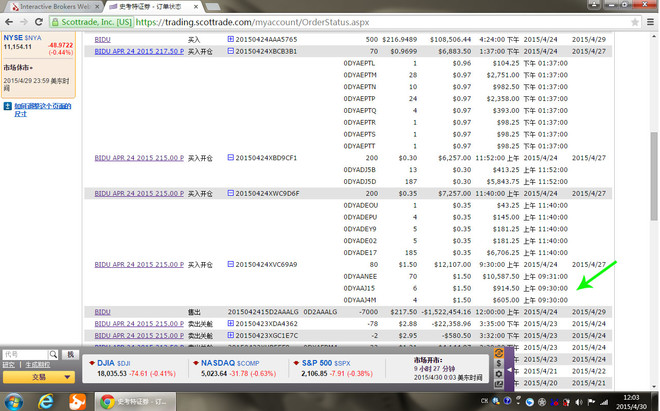Select the Scottrade order status tab
Image resolution: width=660 pixels, height=411 pixels.
tap(152, 7)
